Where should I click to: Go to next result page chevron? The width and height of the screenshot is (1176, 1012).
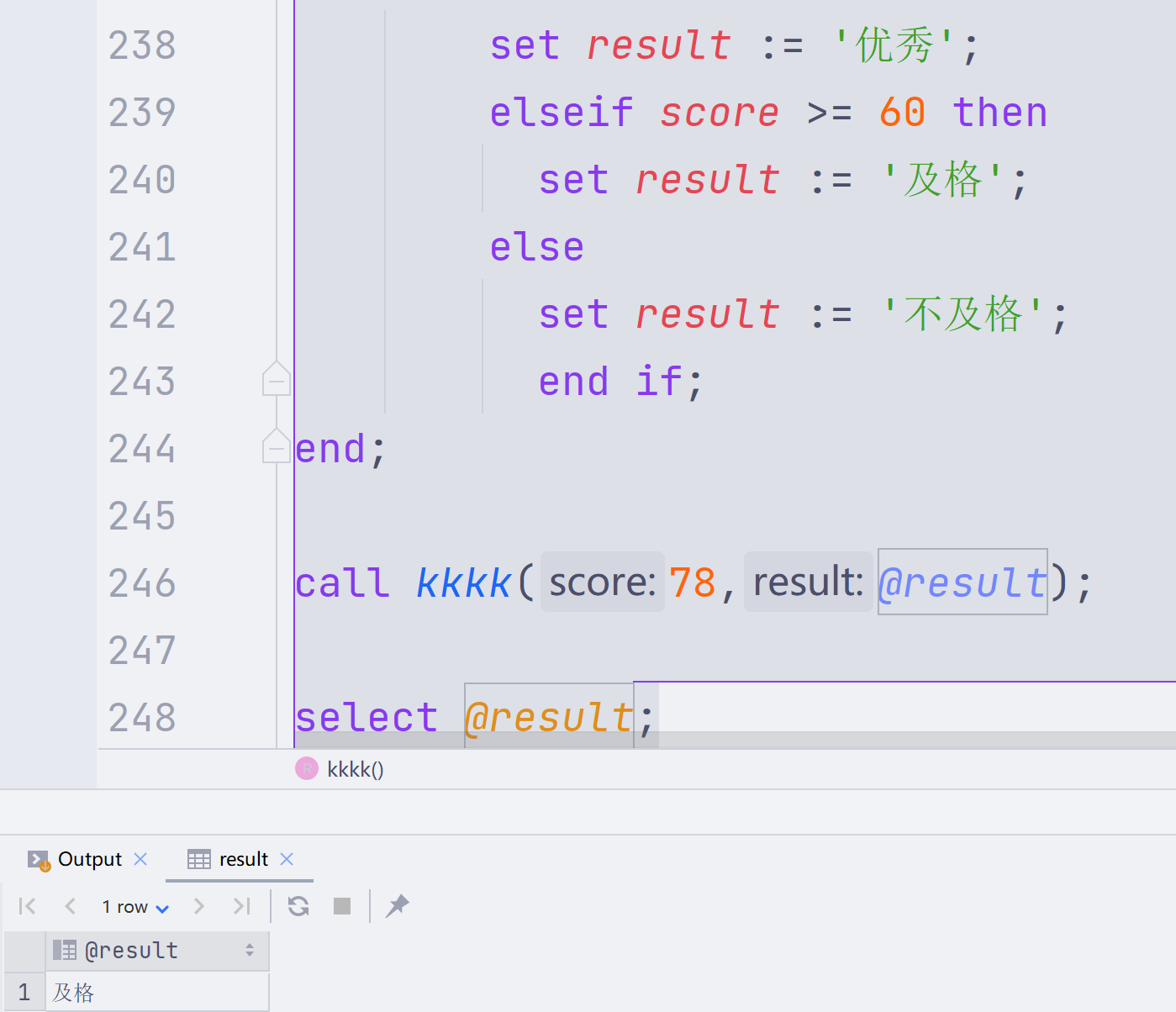(x=199, y=906)
